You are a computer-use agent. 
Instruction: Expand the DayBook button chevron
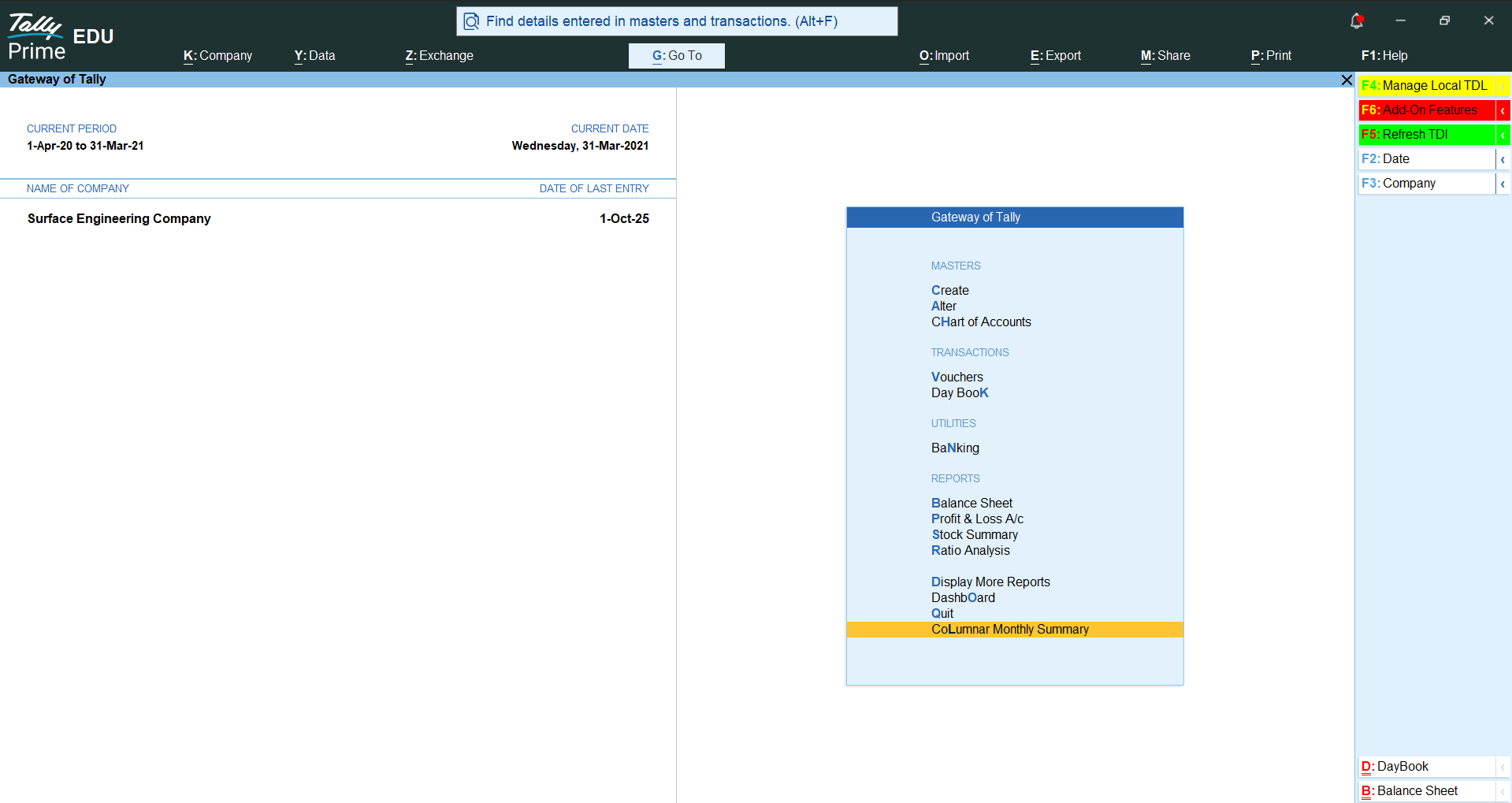pyautogui.click(x=1503, y=767)
